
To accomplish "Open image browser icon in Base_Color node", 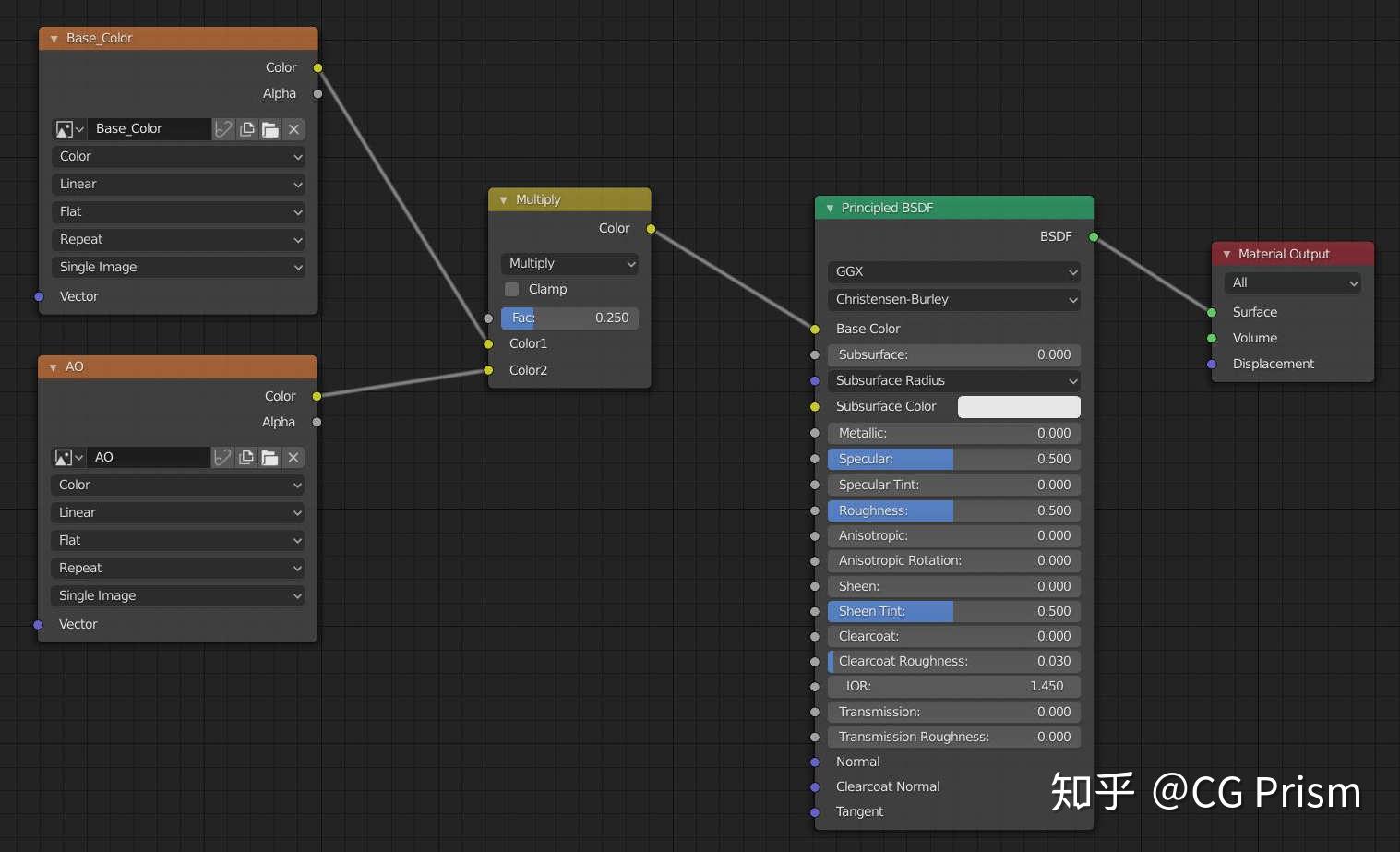I will (x=69, y=129).
